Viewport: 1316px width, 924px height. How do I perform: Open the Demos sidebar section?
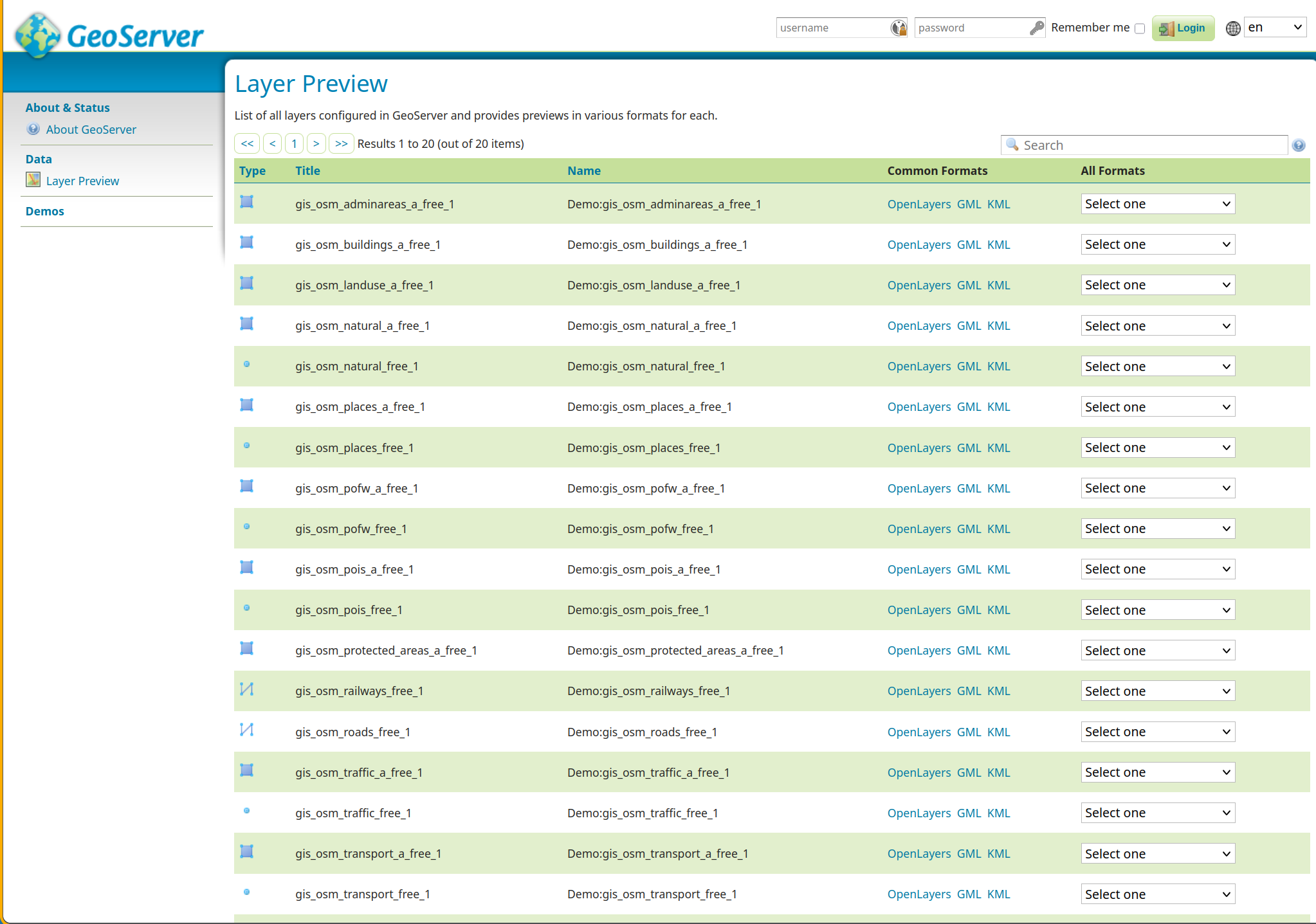point(45,211)
